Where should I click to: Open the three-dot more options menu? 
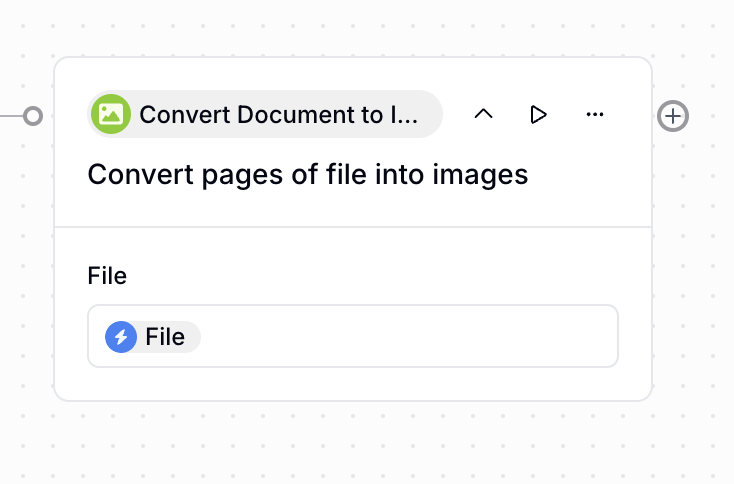click(595, 114)
